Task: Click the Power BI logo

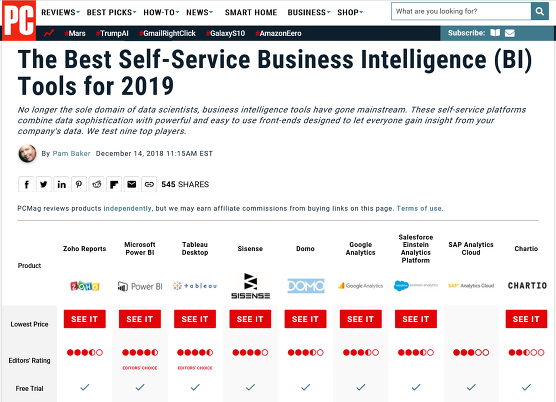Action: coord(140,286)
